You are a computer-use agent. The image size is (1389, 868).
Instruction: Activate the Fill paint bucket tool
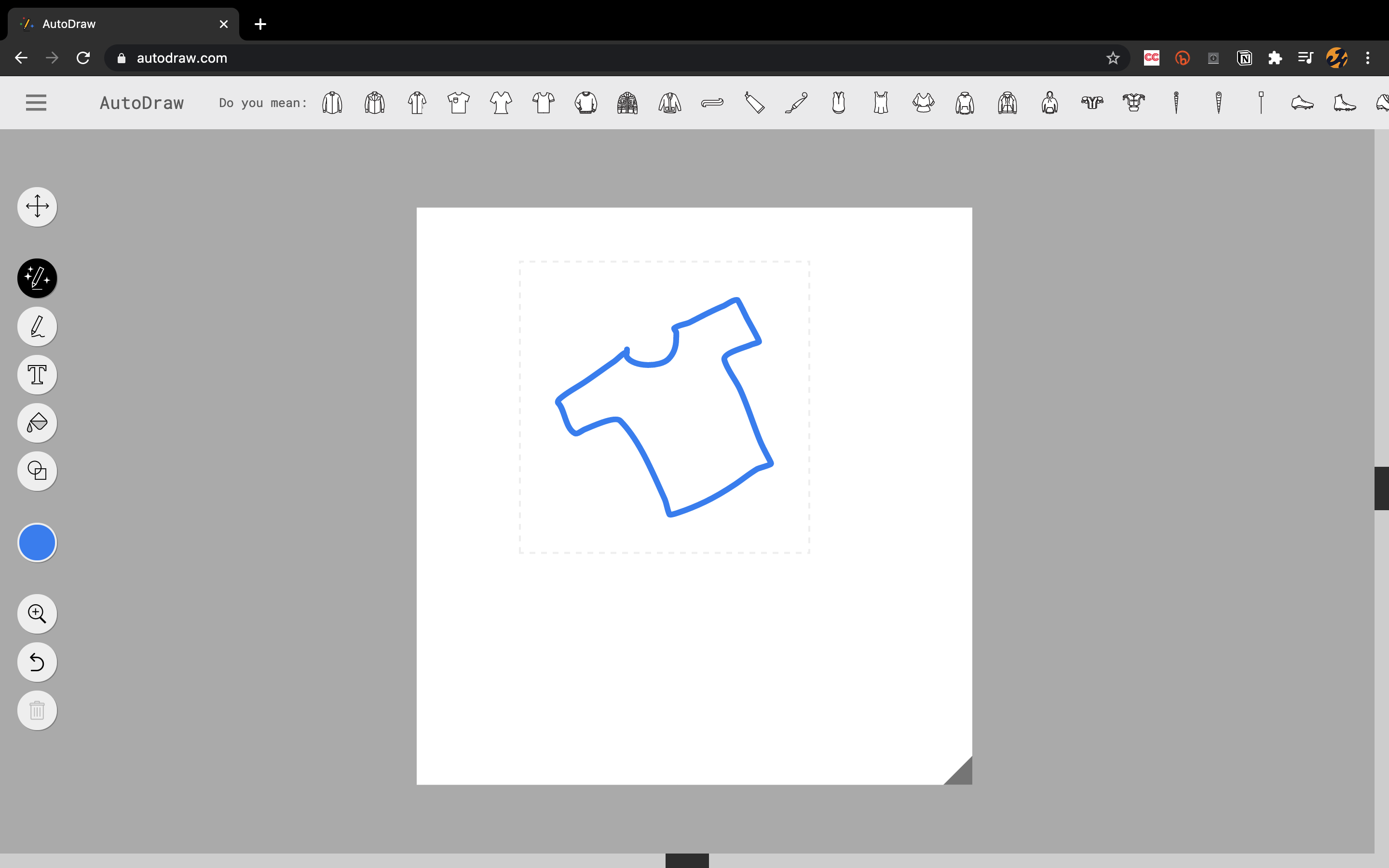pos(37,423)
